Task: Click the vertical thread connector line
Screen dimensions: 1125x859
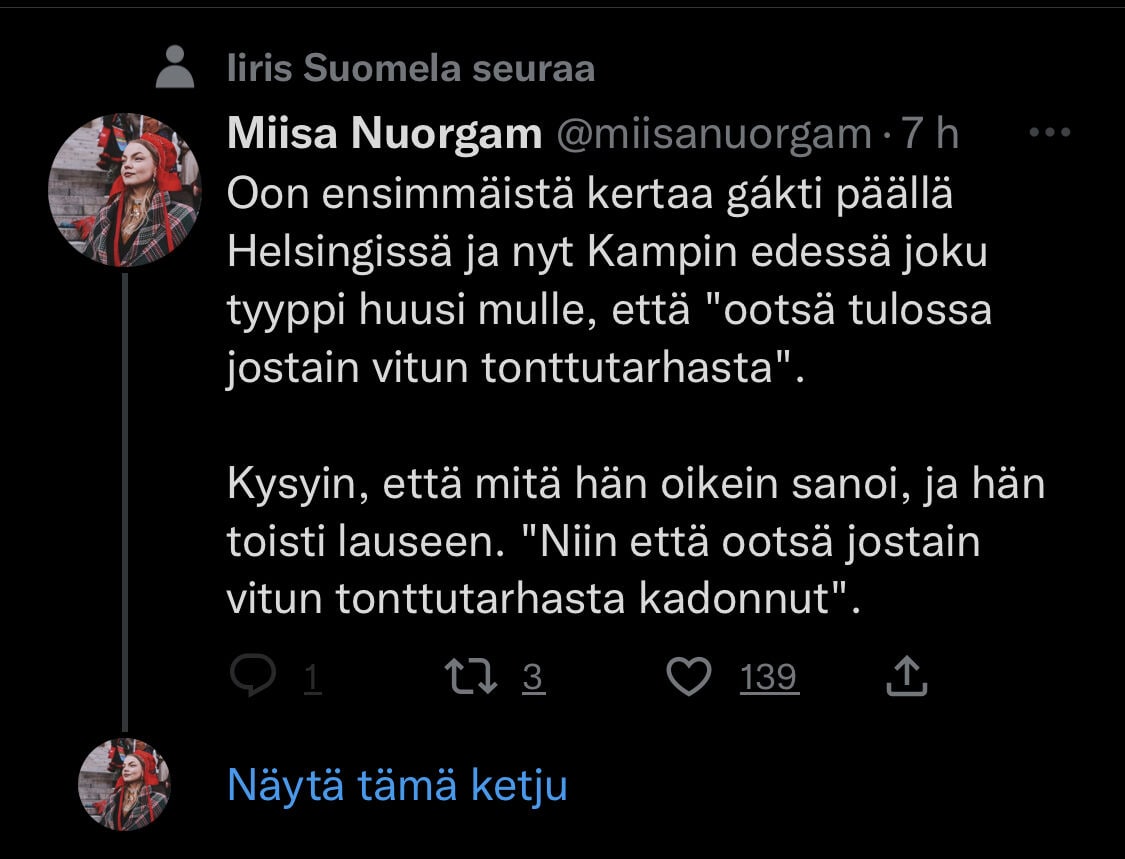Action: 125,500
